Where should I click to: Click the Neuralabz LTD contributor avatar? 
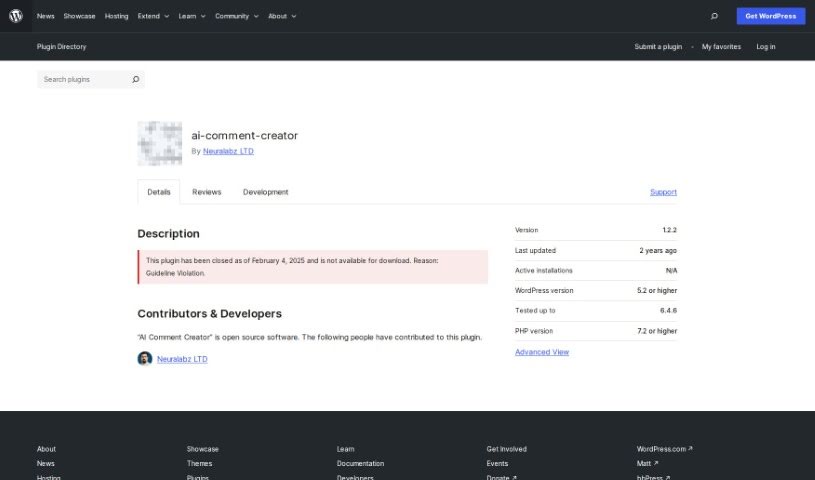pyautogui.click(x=144, y=359)
